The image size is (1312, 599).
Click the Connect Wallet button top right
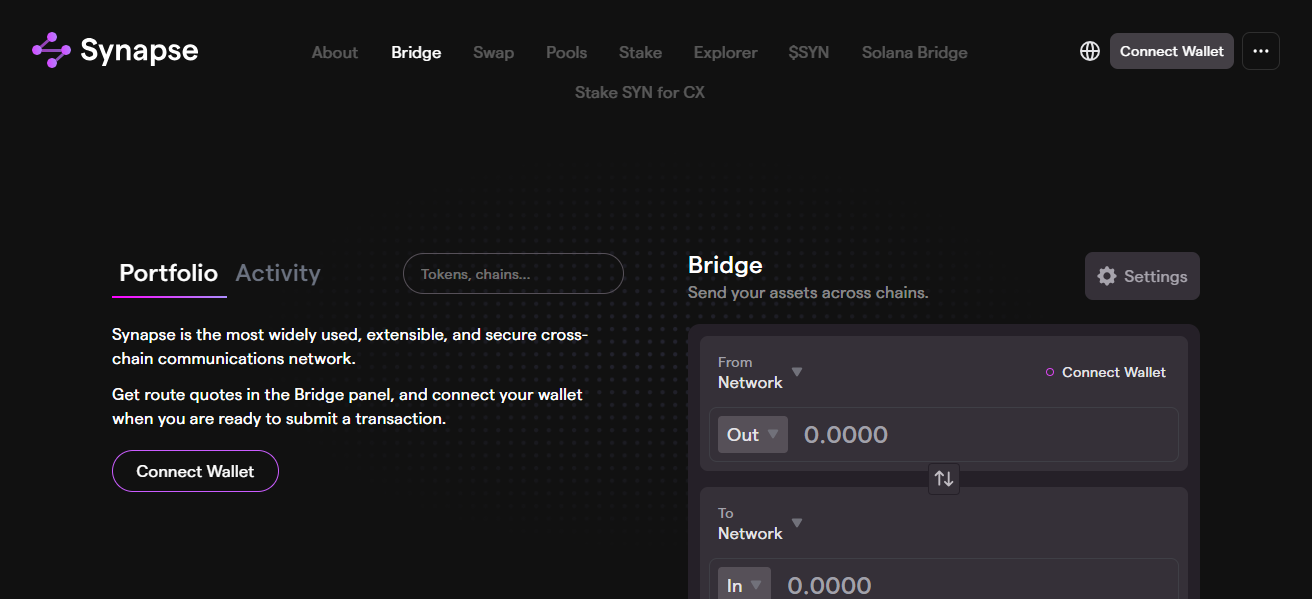point(1171,50)
